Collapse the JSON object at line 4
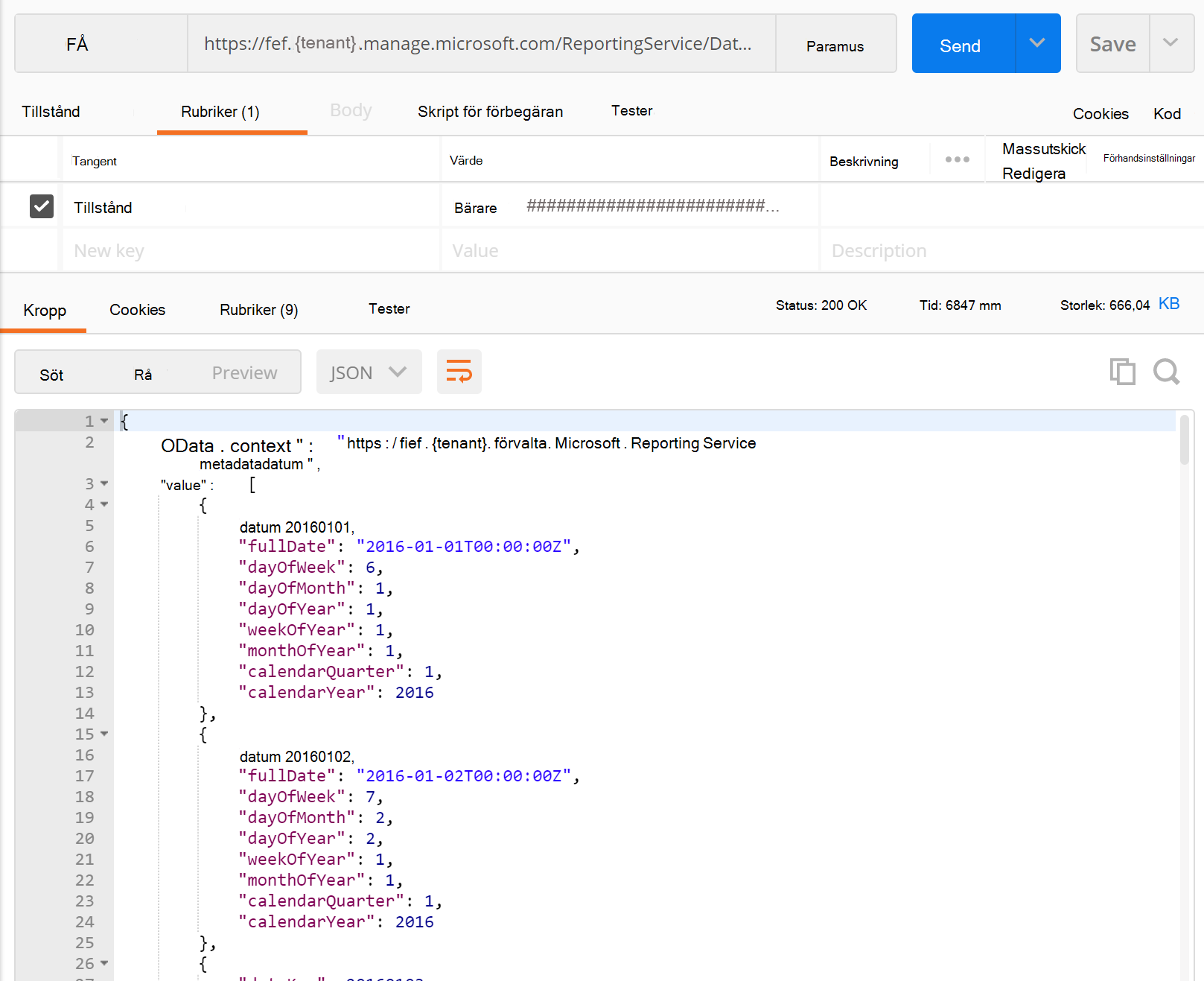Image resolution: width=1204 pixels, height=981 pixels. [x=104, y=505]
